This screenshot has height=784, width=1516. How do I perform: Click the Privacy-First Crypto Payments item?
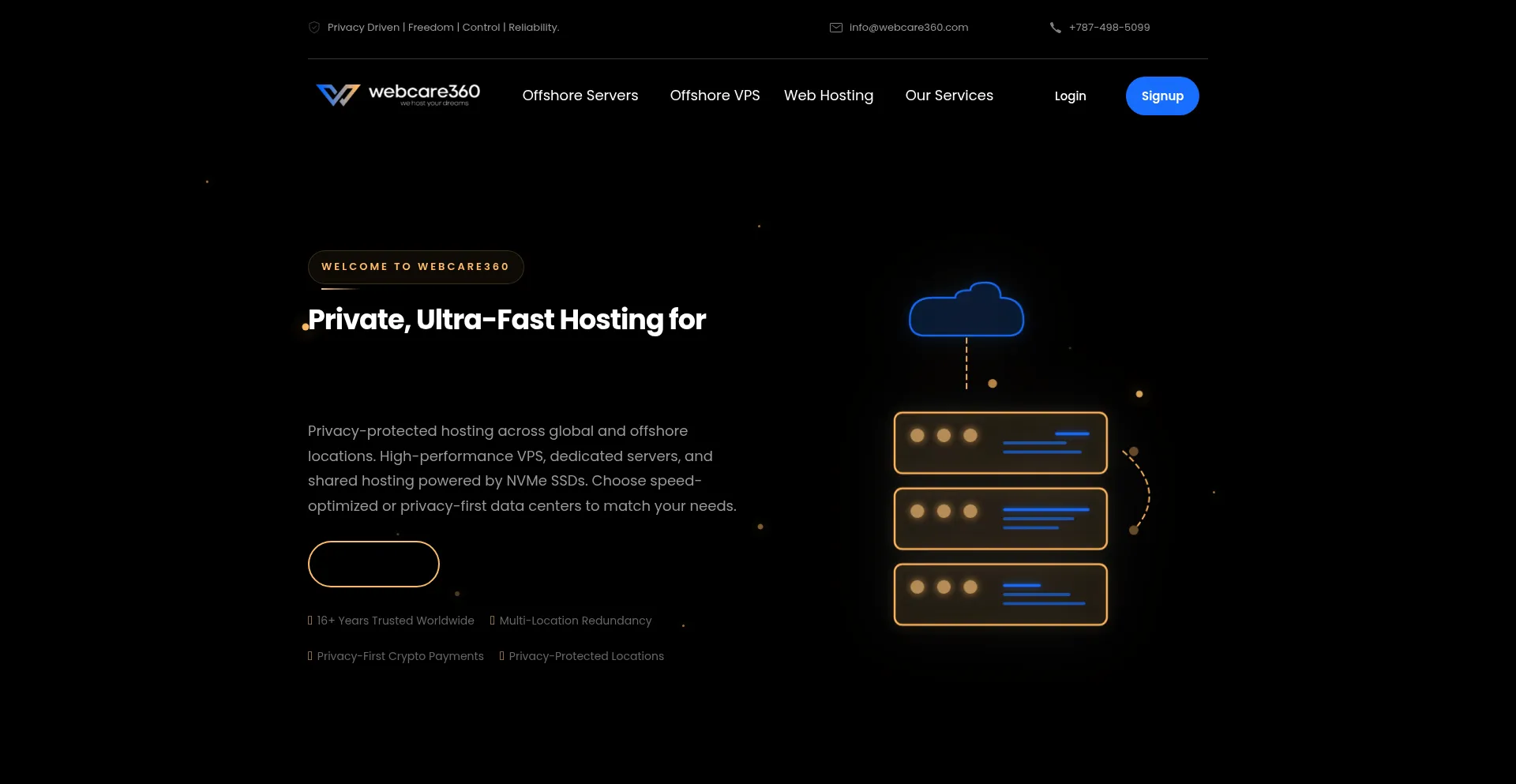click(400, 656)
